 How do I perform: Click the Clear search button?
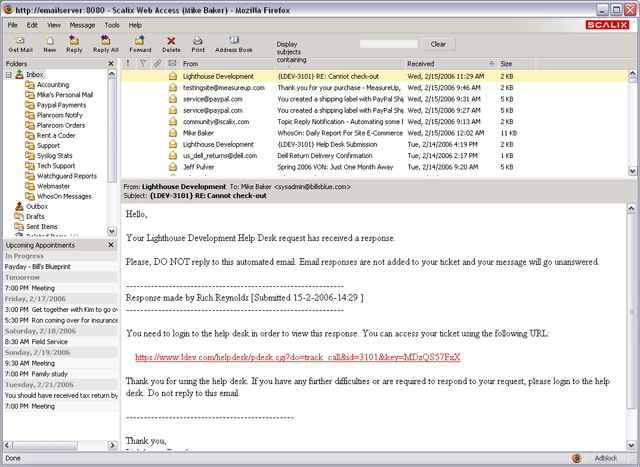438,44
